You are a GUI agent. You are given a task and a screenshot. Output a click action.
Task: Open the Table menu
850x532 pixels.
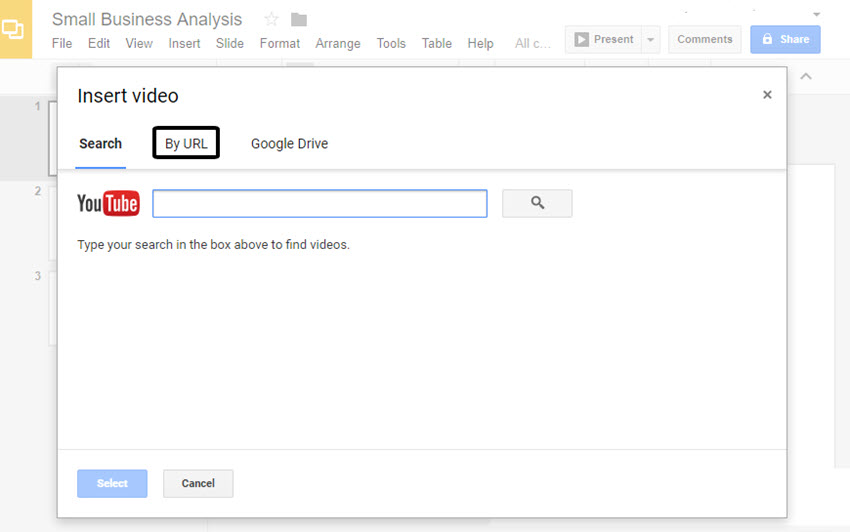click(x=436, y=43)
